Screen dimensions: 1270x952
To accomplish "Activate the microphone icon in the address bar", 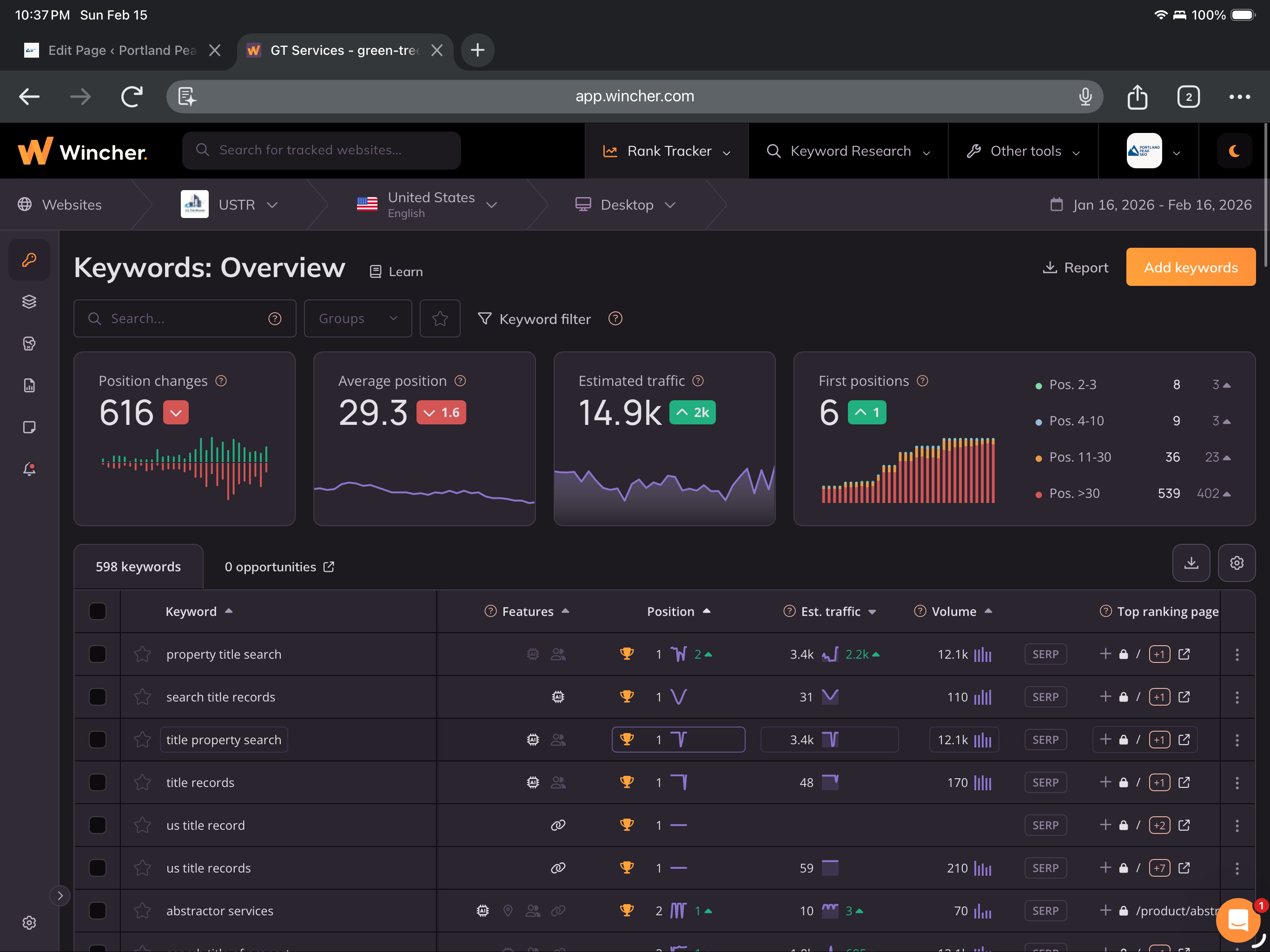I will 1085,96.
